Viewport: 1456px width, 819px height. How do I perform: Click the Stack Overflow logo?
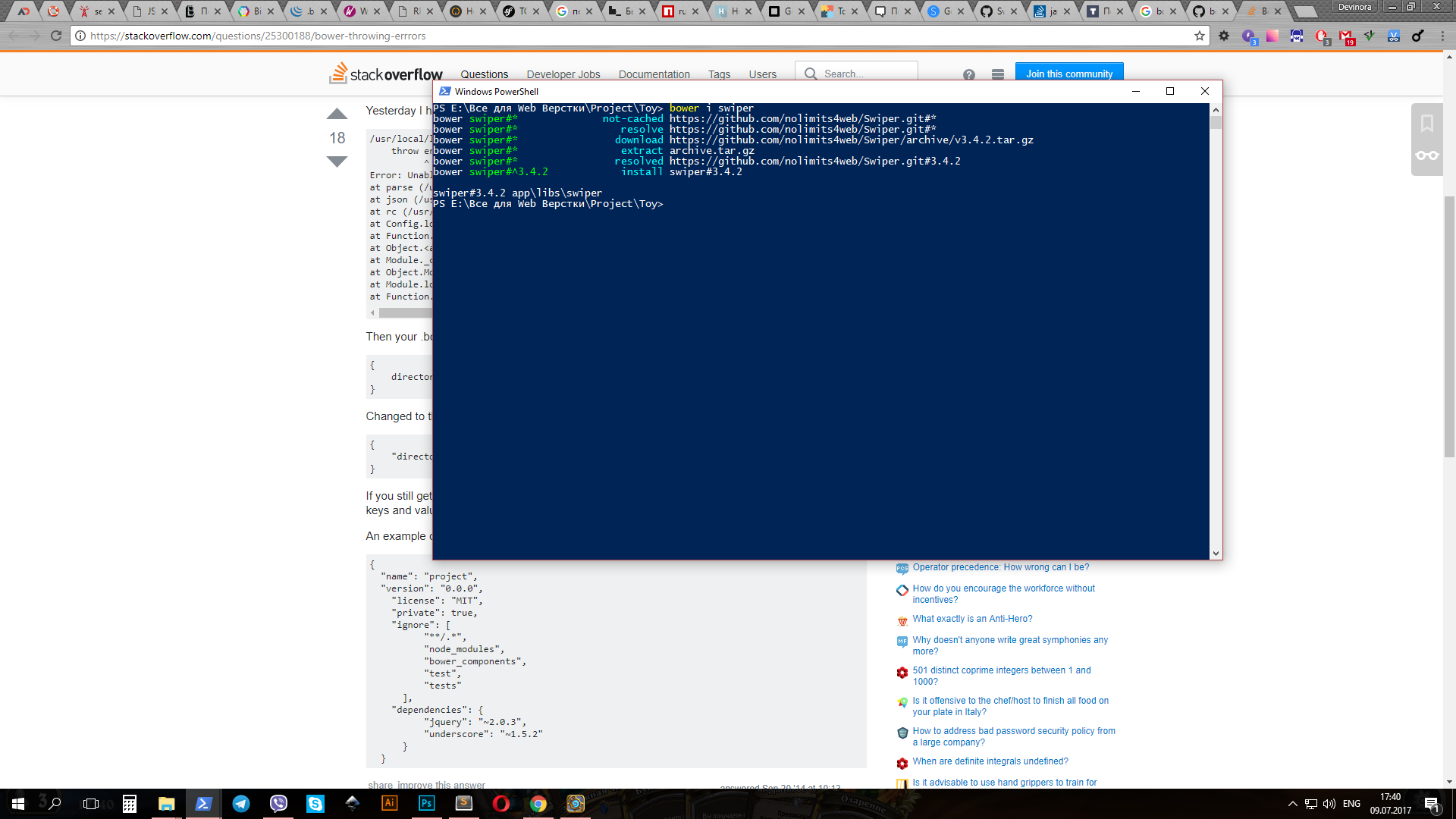coord(385,73)
